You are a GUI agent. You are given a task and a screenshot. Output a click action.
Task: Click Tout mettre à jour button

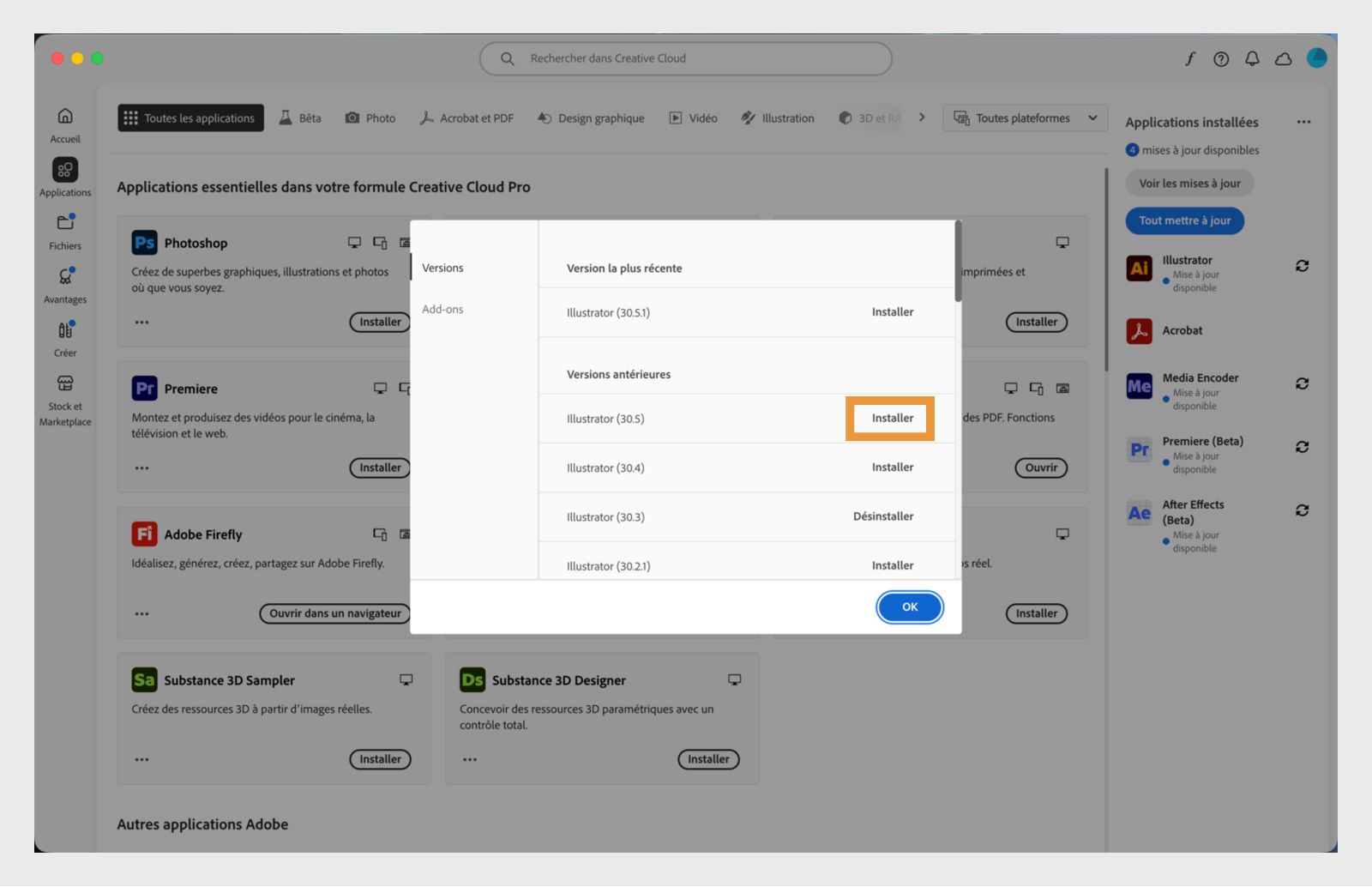click(1185, 220)
